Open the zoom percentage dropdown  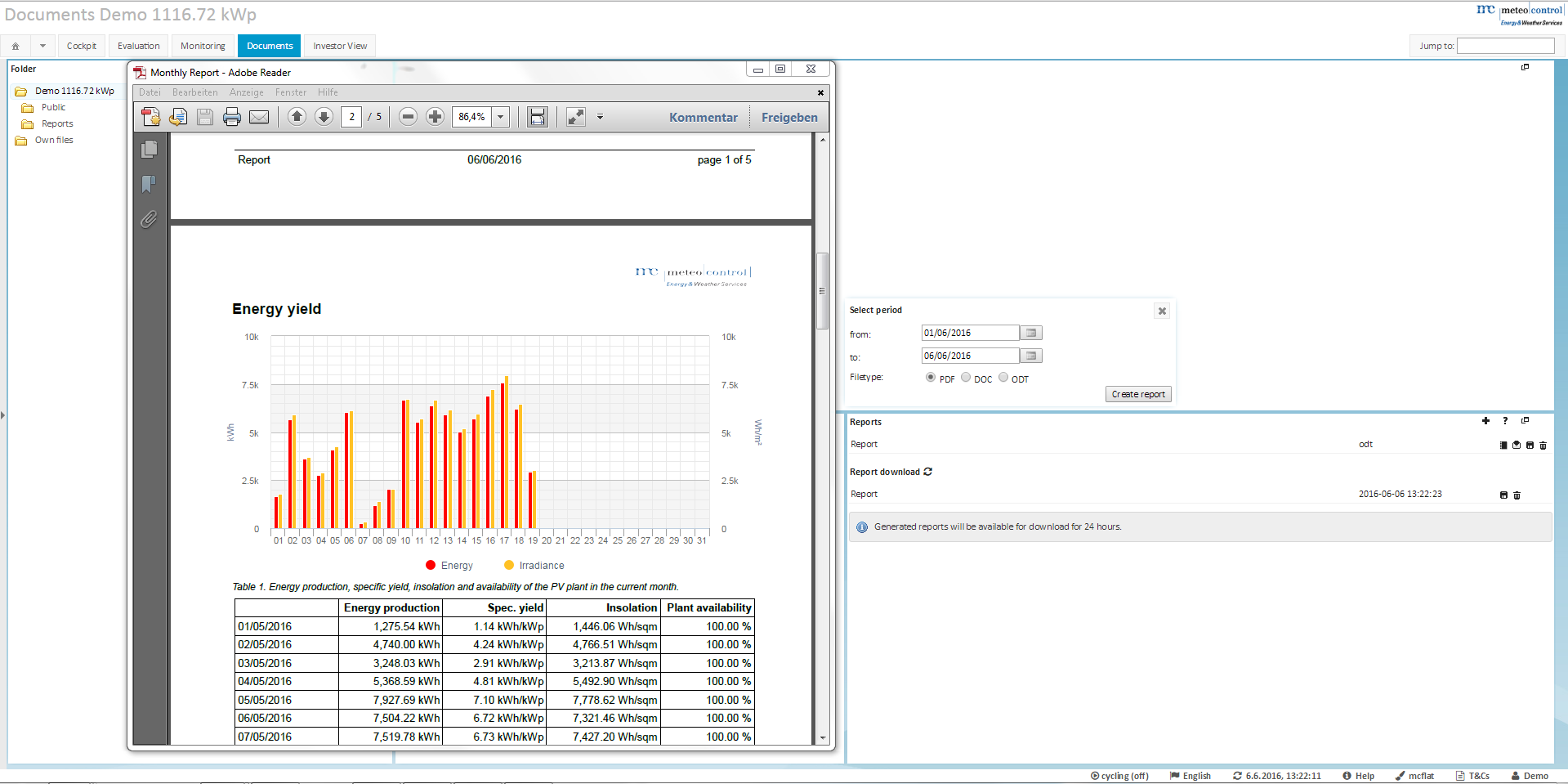[501, 117]
